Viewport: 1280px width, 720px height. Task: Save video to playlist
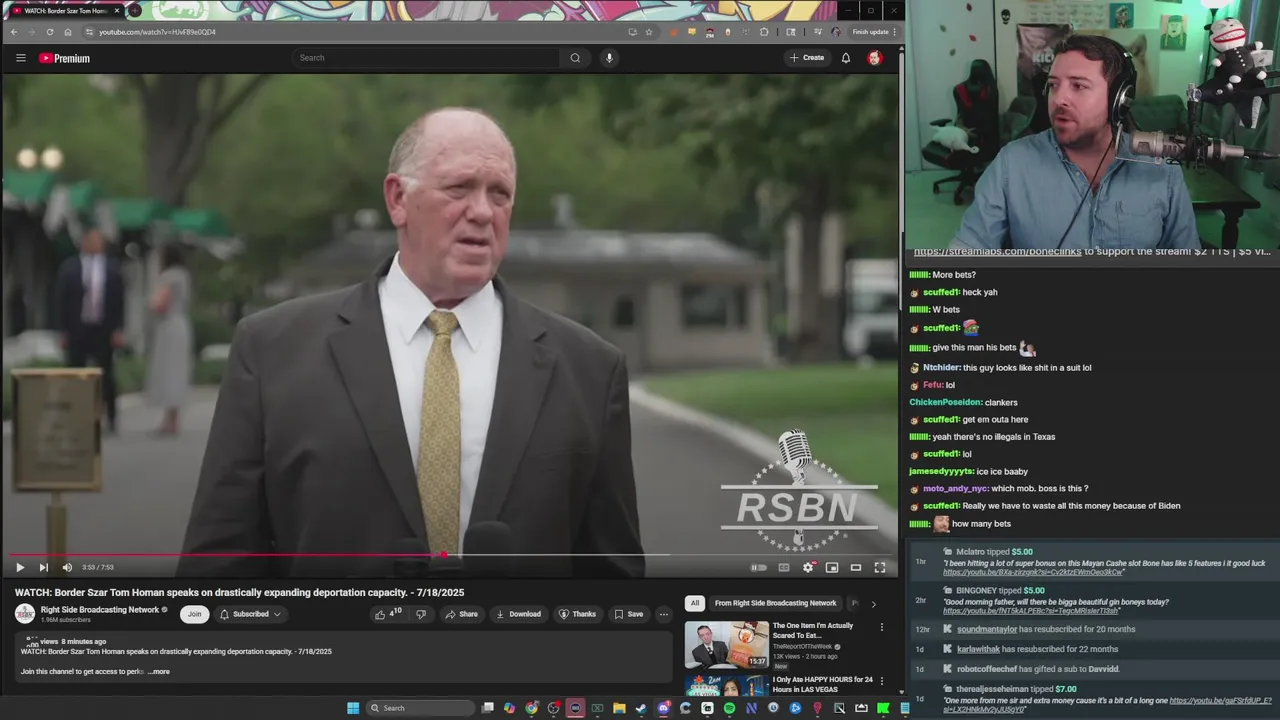[x=629, y=614]
